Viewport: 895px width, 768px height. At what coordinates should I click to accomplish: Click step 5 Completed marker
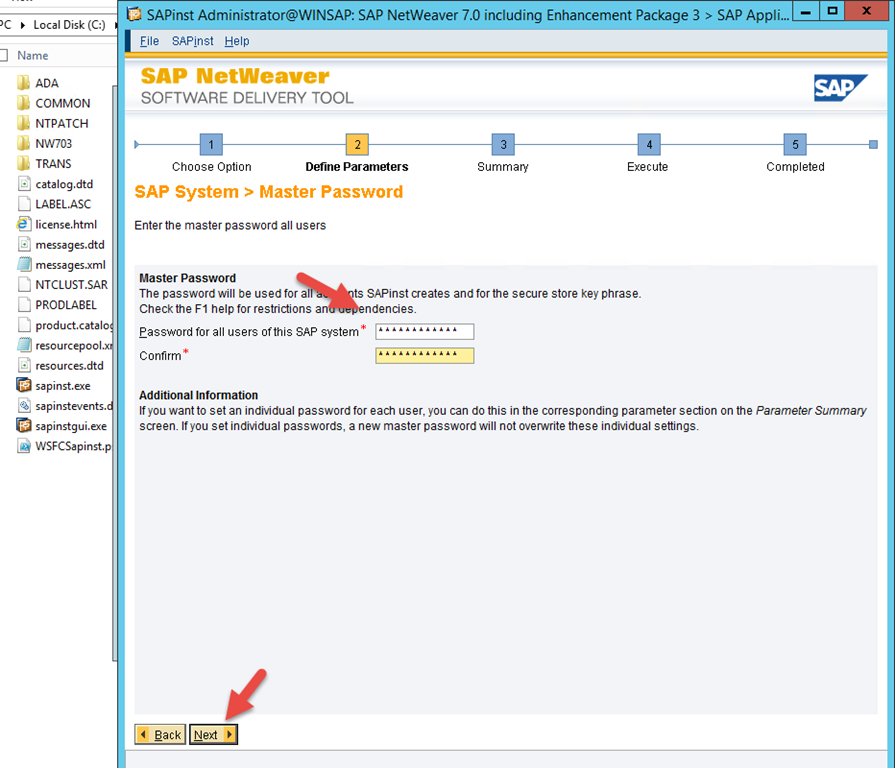(795, 144)
